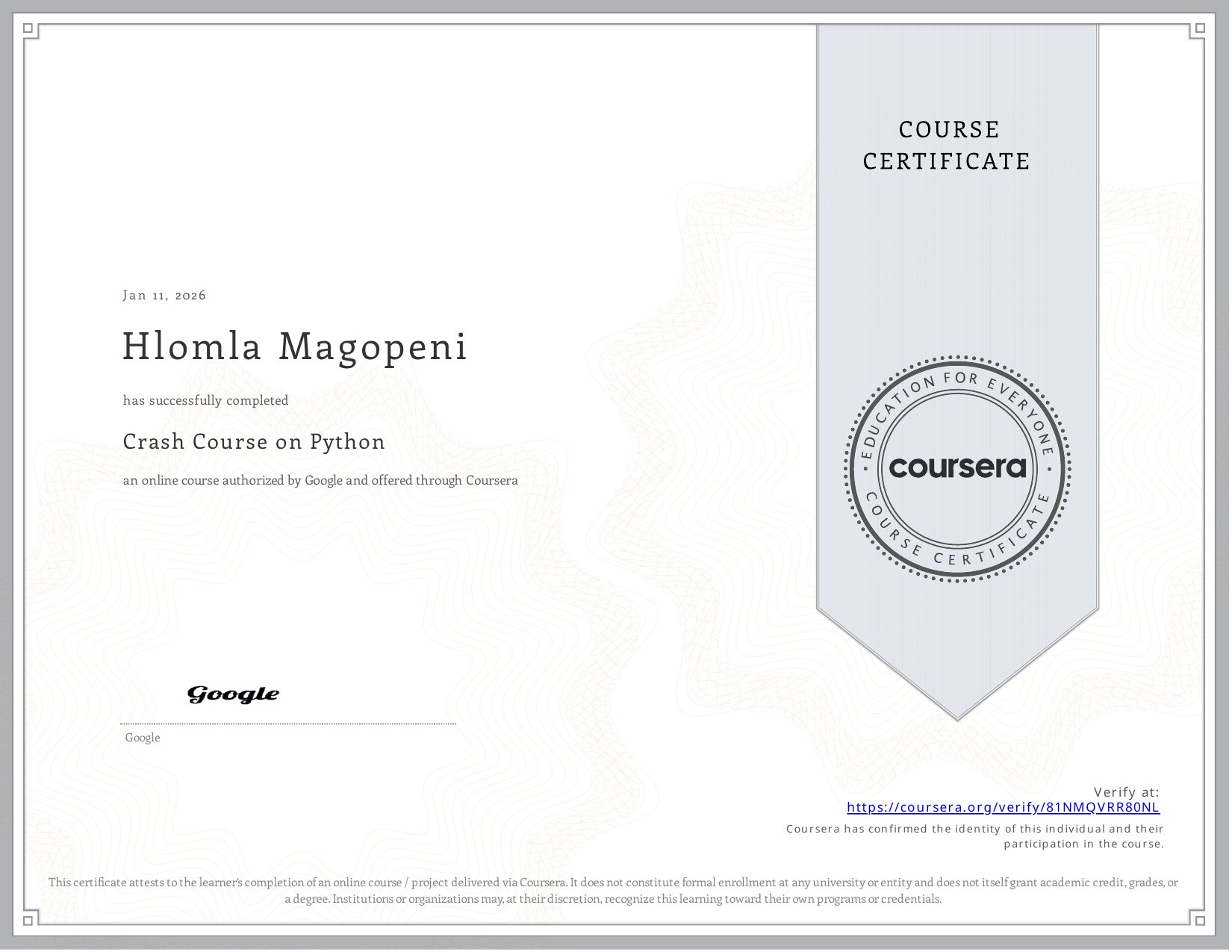Open the coursera.org verify link
Viewport: 1232px width, 952px height.
(1003, 807)
